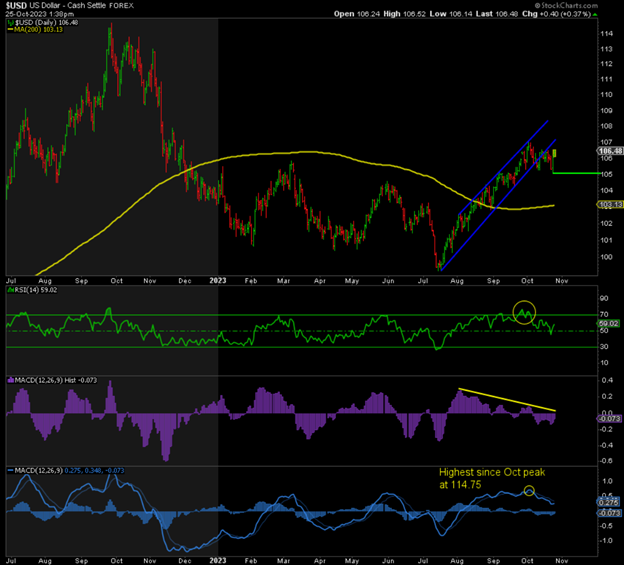
Task: Click the 'Low 106.14' value in the header
Action: [450, 14]
